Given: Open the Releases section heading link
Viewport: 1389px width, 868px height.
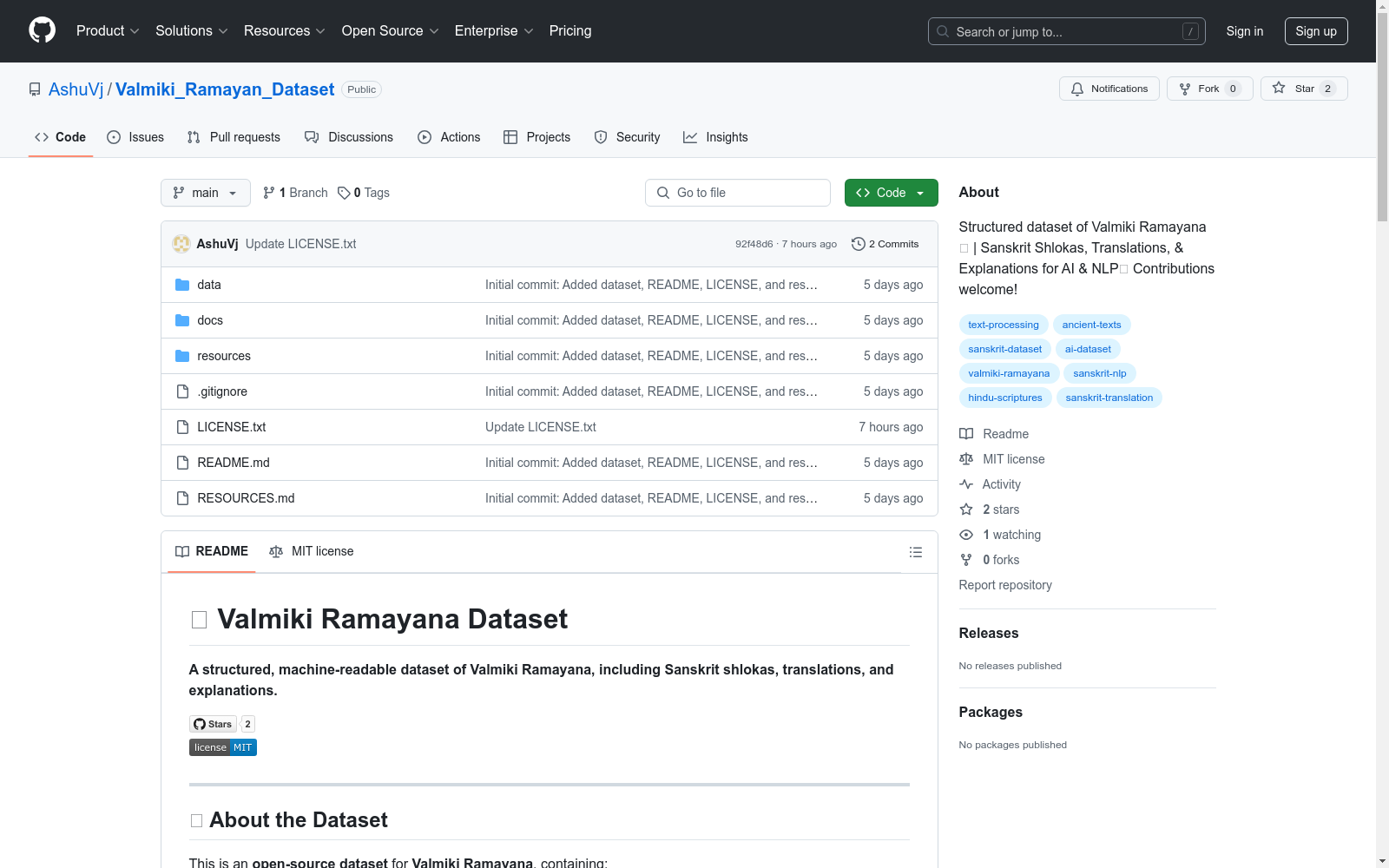Looking at the screenshot, I should 989,633.
